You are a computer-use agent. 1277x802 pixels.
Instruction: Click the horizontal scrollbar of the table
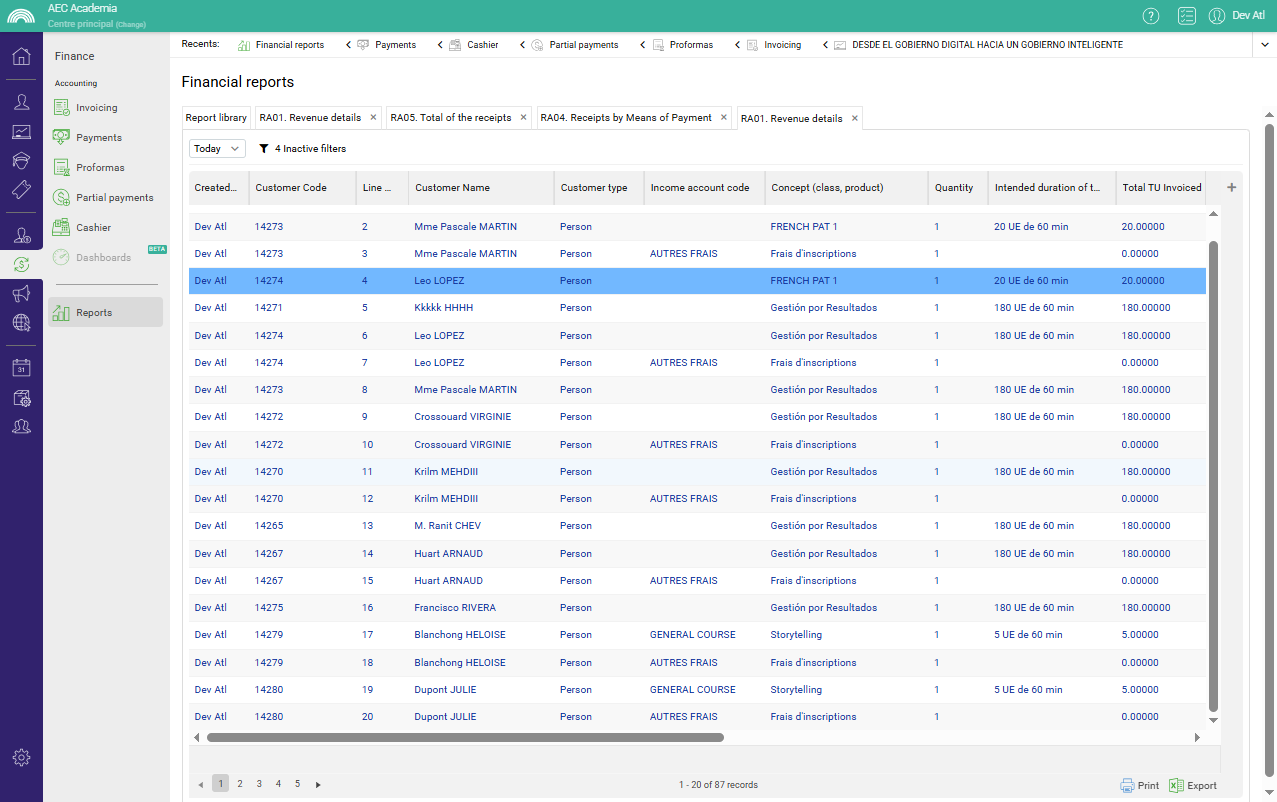click(465, 737)
